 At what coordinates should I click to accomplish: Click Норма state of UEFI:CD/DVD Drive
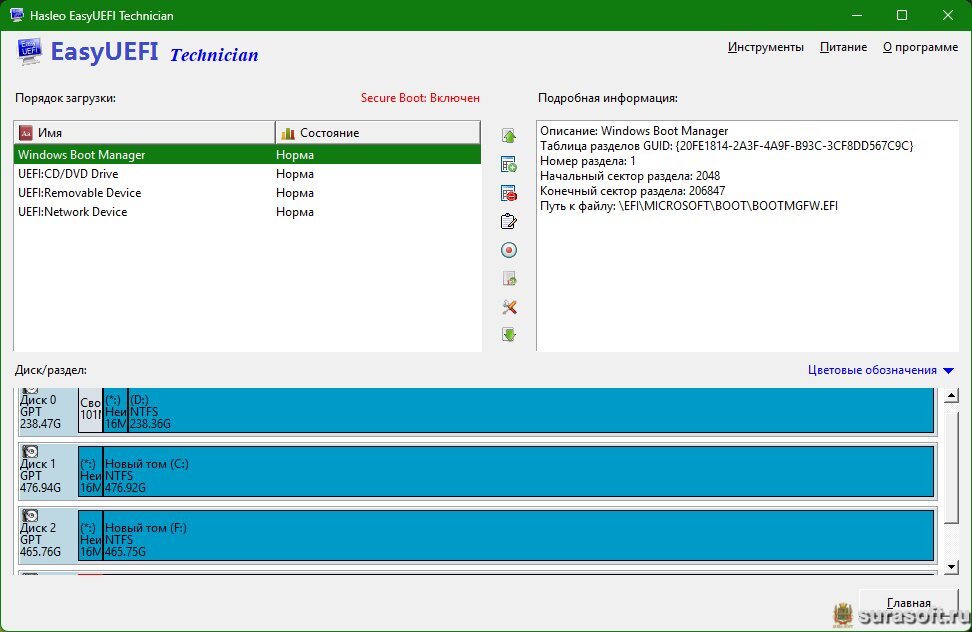tap(295, 174)
